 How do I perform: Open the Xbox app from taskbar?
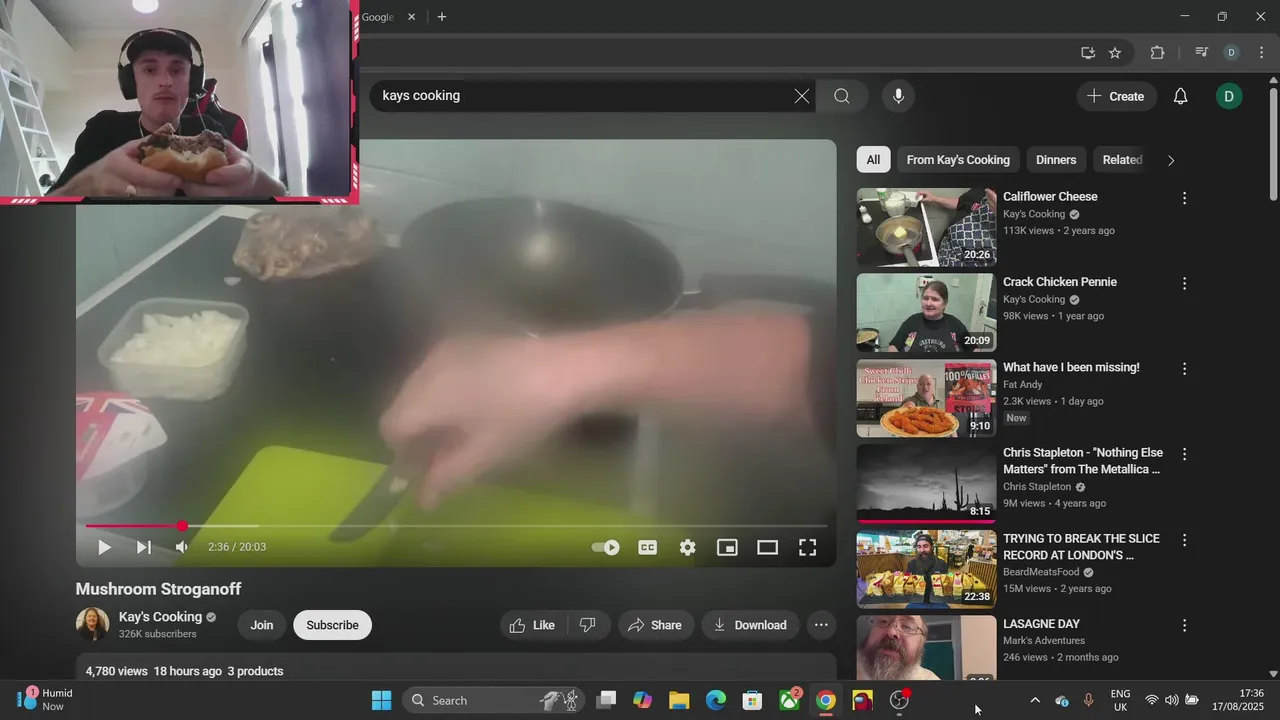[789, 700]
